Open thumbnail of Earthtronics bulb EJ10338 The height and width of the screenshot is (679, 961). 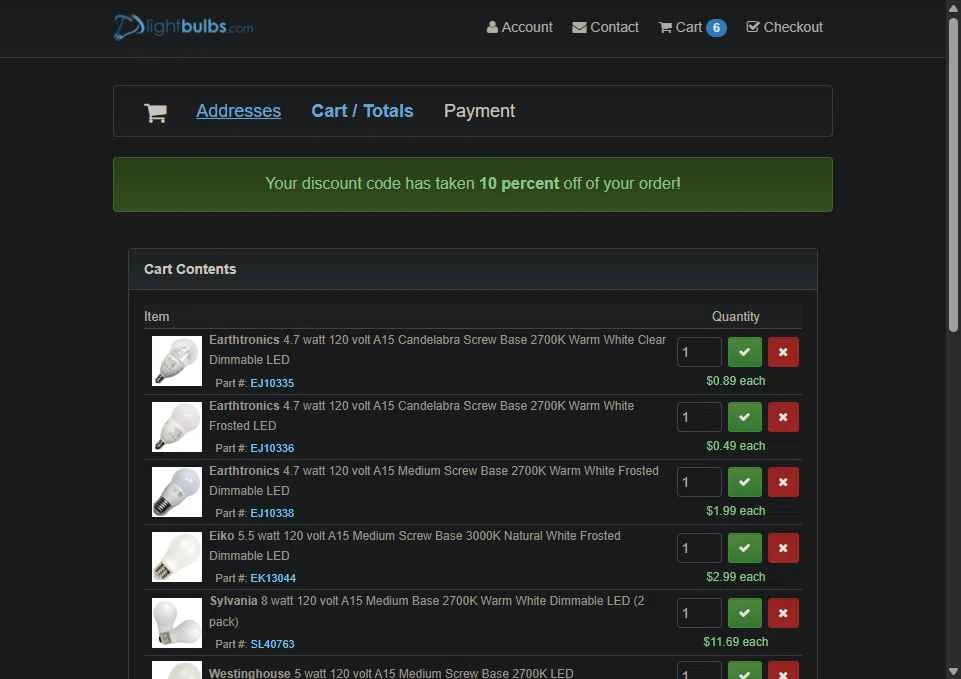pos(177,491)
